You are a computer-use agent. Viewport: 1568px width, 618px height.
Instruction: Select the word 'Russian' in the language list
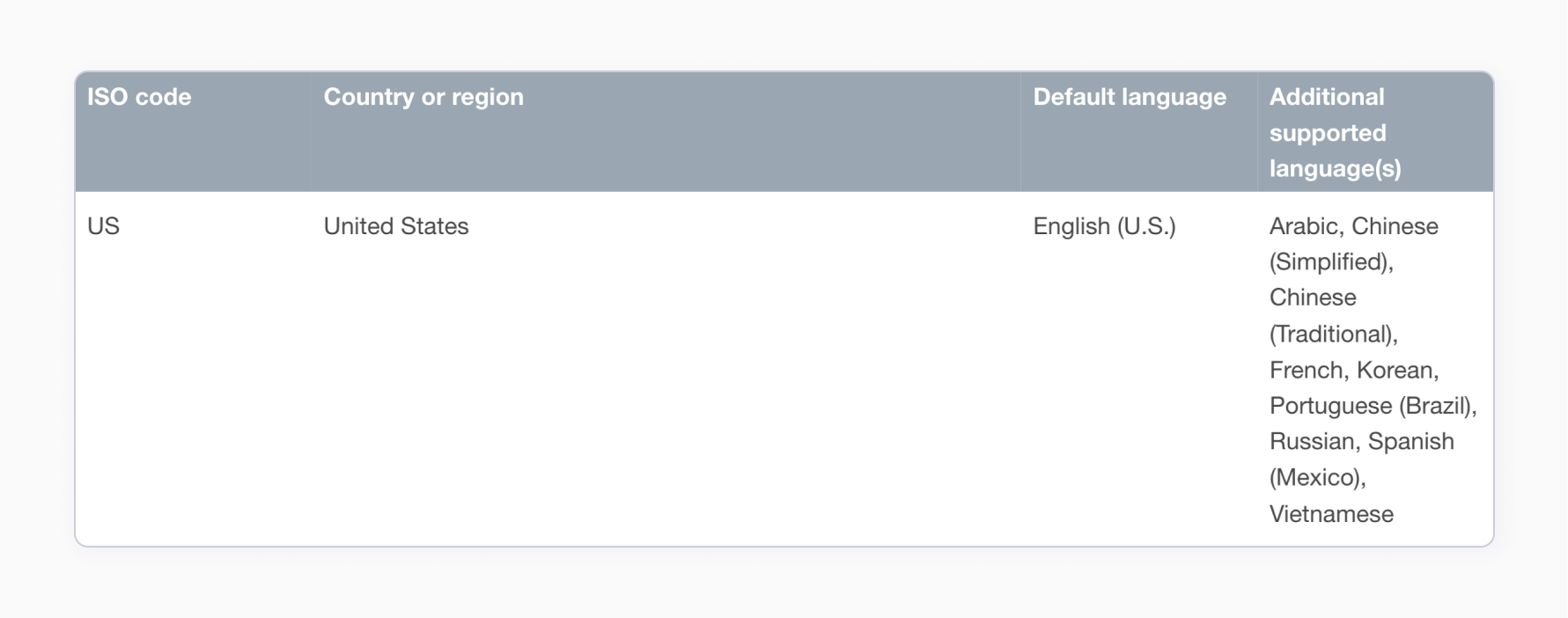[x=1311, y=441]
